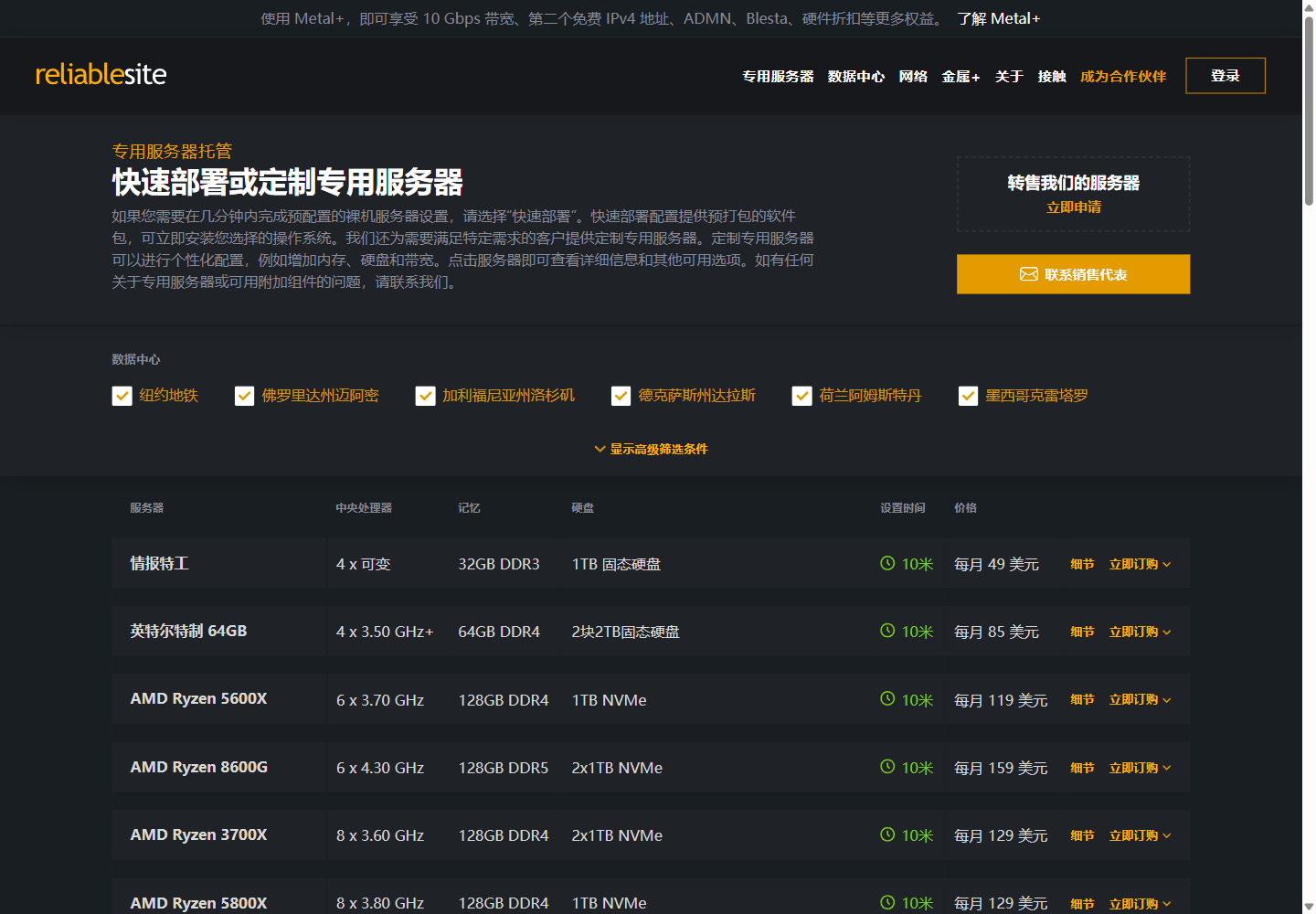
Task: Click the reliablesite logo
Action: [x=101, y=74]
